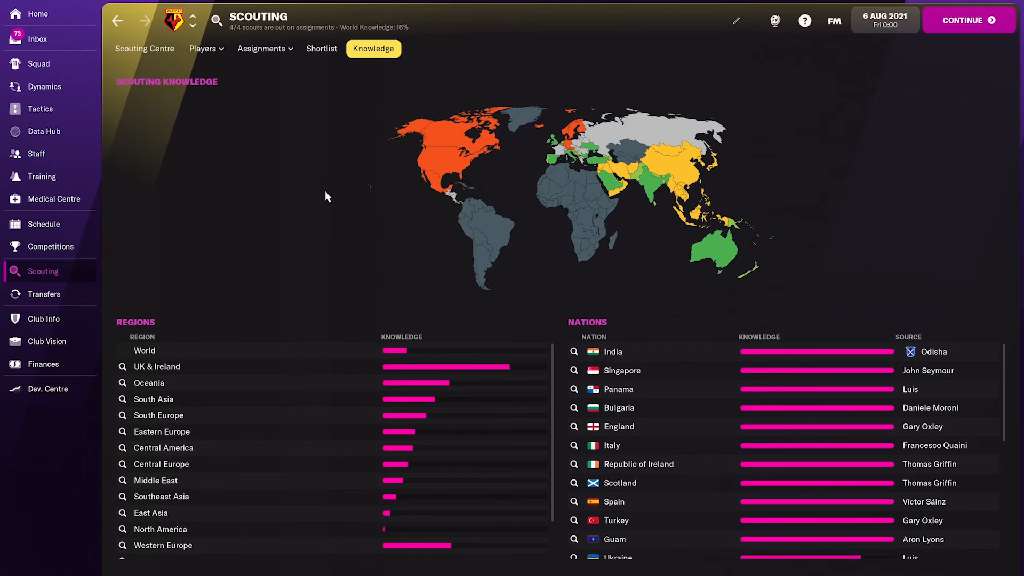
Task: Click the pencil edit icon in header
Action: (x=736, y=21)
